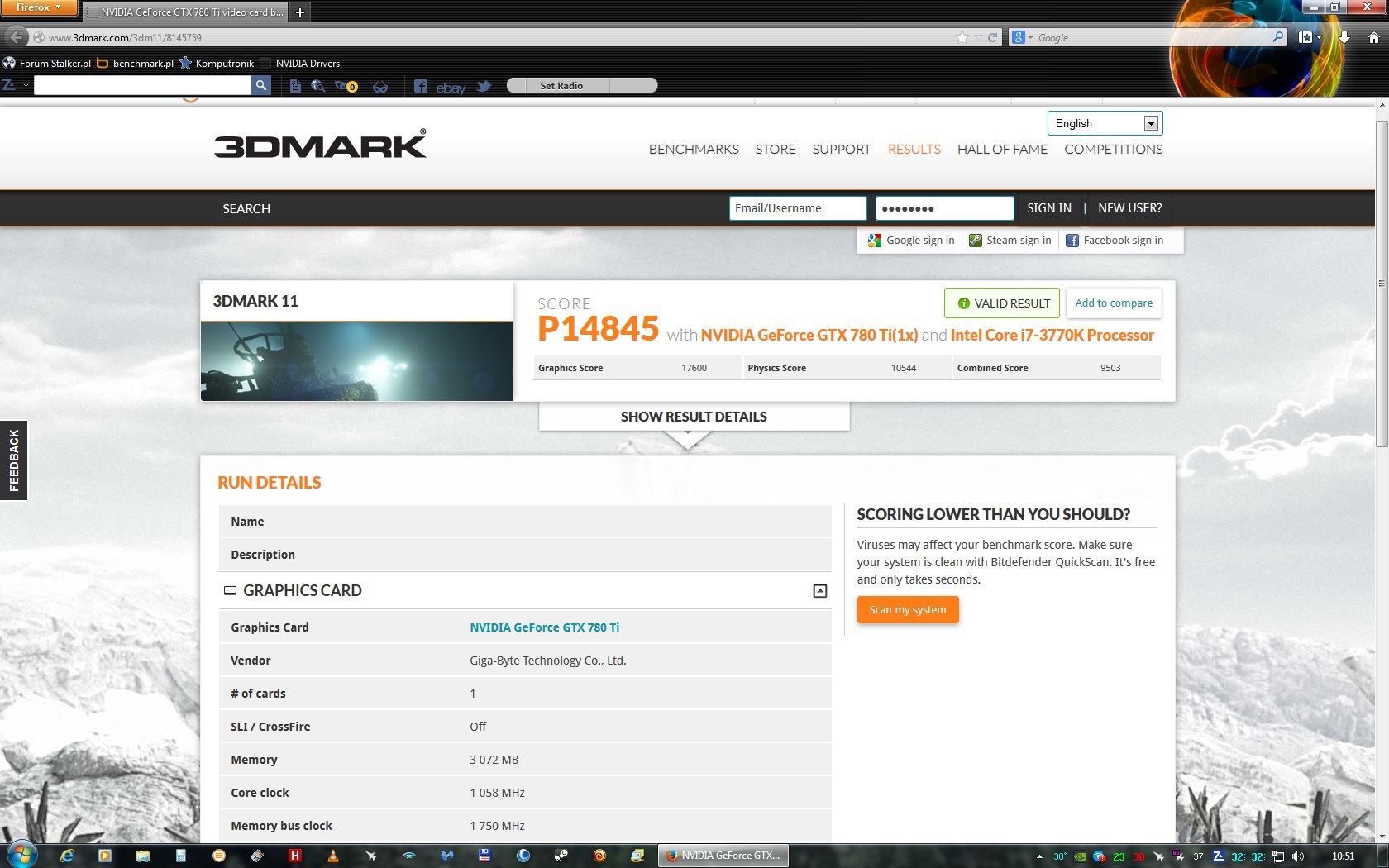Go to the Firefox home page icon

pyautogui.click(x=1373, y=37)
